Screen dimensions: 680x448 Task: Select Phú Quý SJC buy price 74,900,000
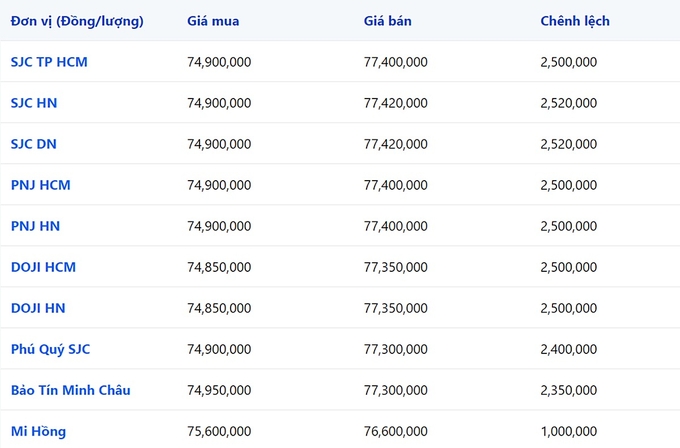pos(219,350)
